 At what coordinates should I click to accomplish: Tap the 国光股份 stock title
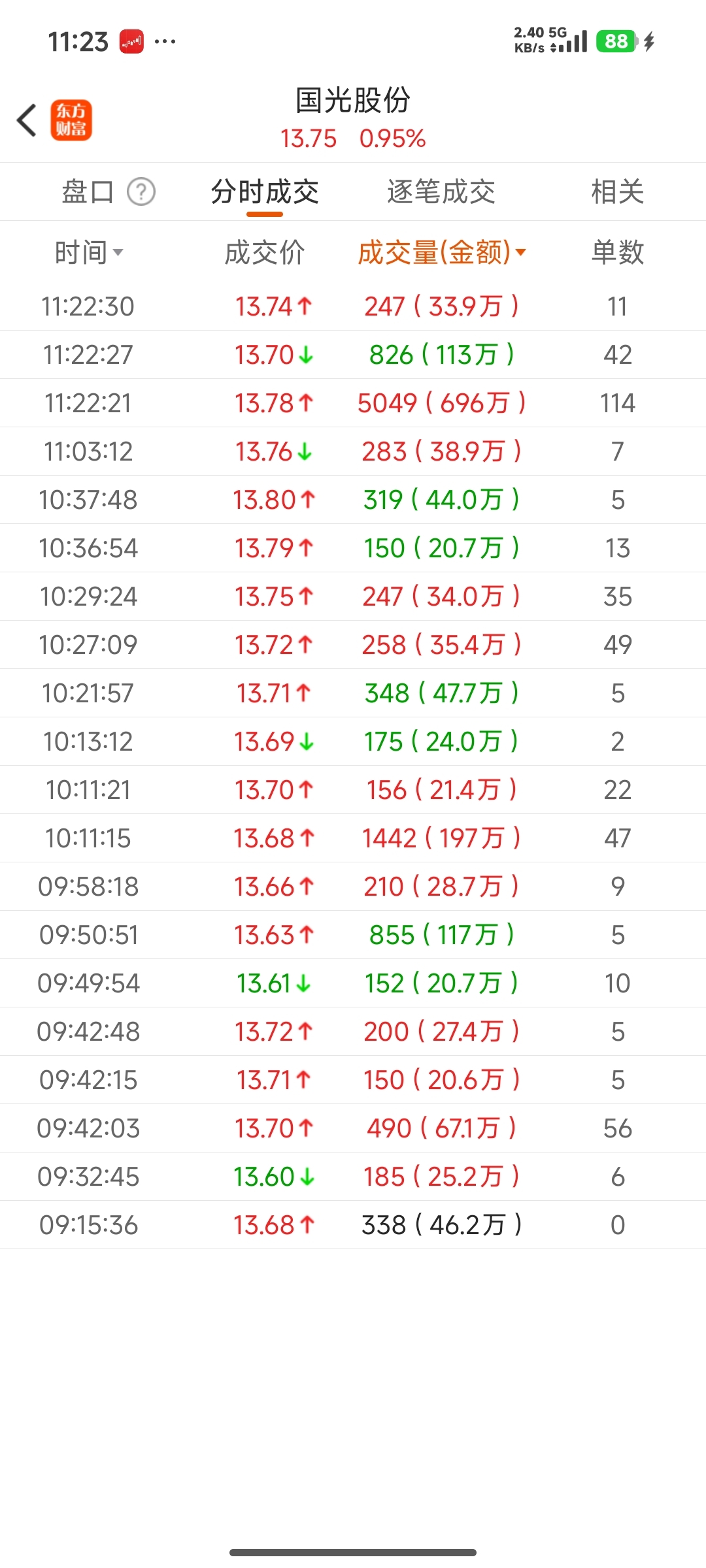coord(353,101)
